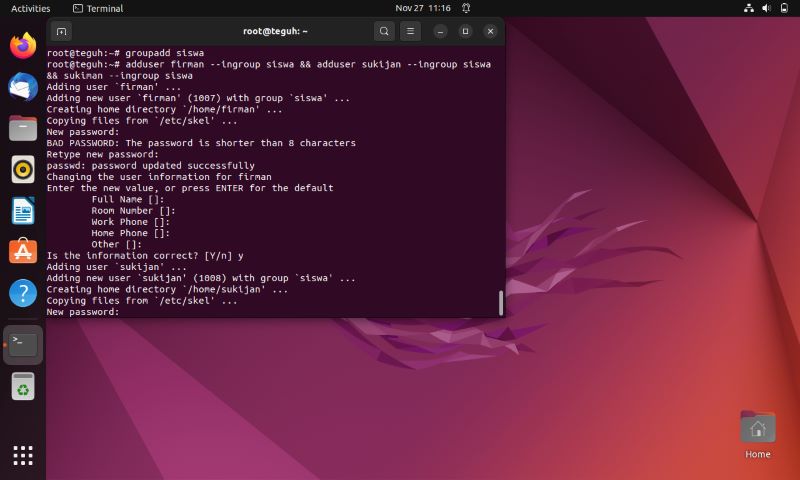Click 'Is the information correct? [Y/n] y'
800x480 pixels.
145,255
